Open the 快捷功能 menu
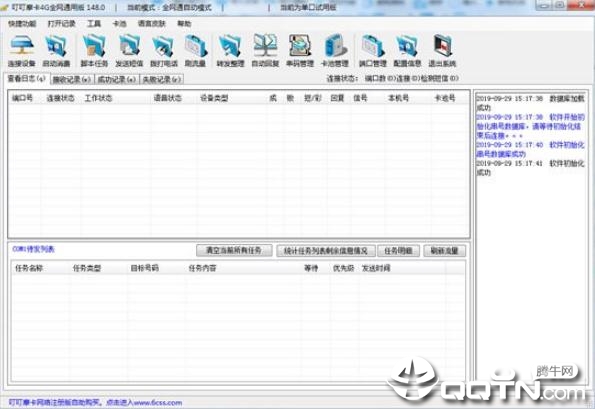The image size is (595, 409). (x=22, y=24)
